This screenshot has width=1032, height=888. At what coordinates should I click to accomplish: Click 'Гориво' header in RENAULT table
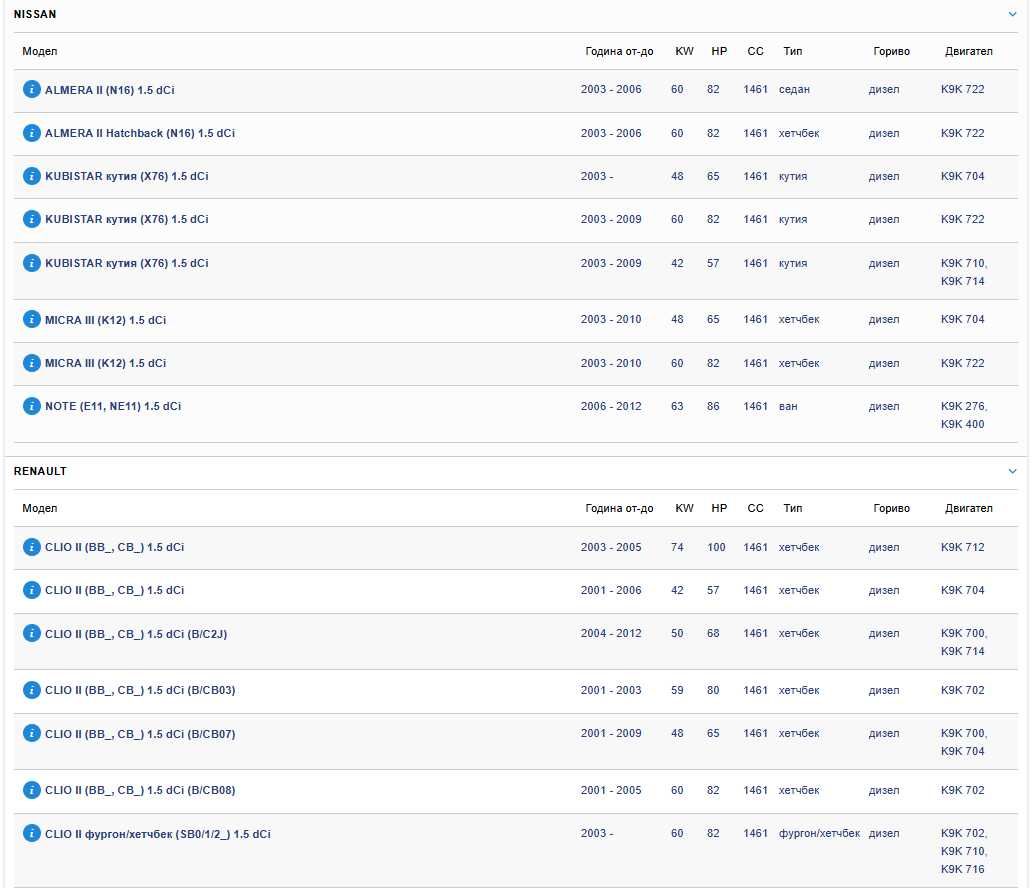(892, 508)
